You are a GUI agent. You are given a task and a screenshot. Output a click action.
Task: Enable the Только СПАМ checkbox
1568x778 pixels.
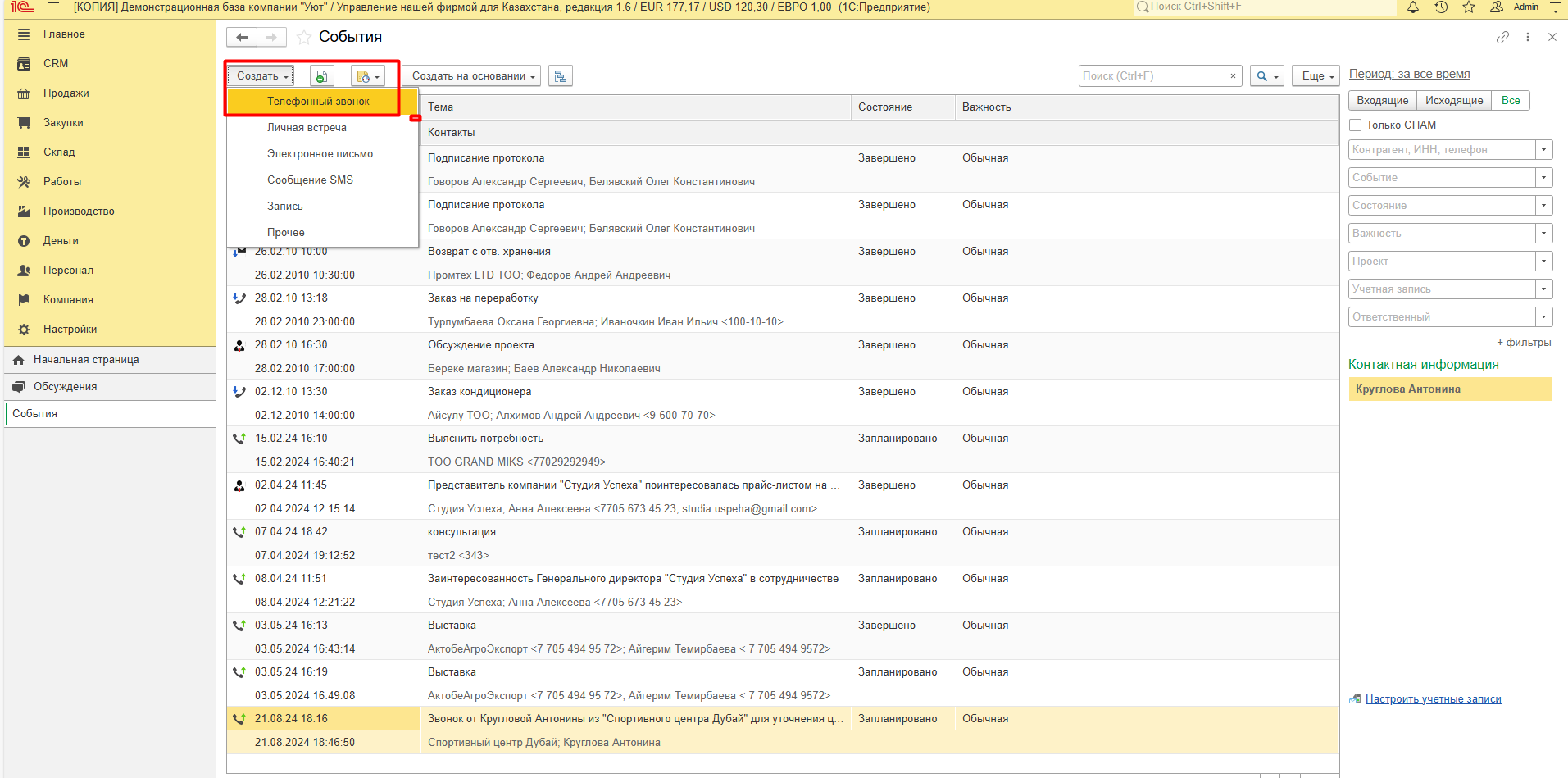click(x=1356, y=125)
